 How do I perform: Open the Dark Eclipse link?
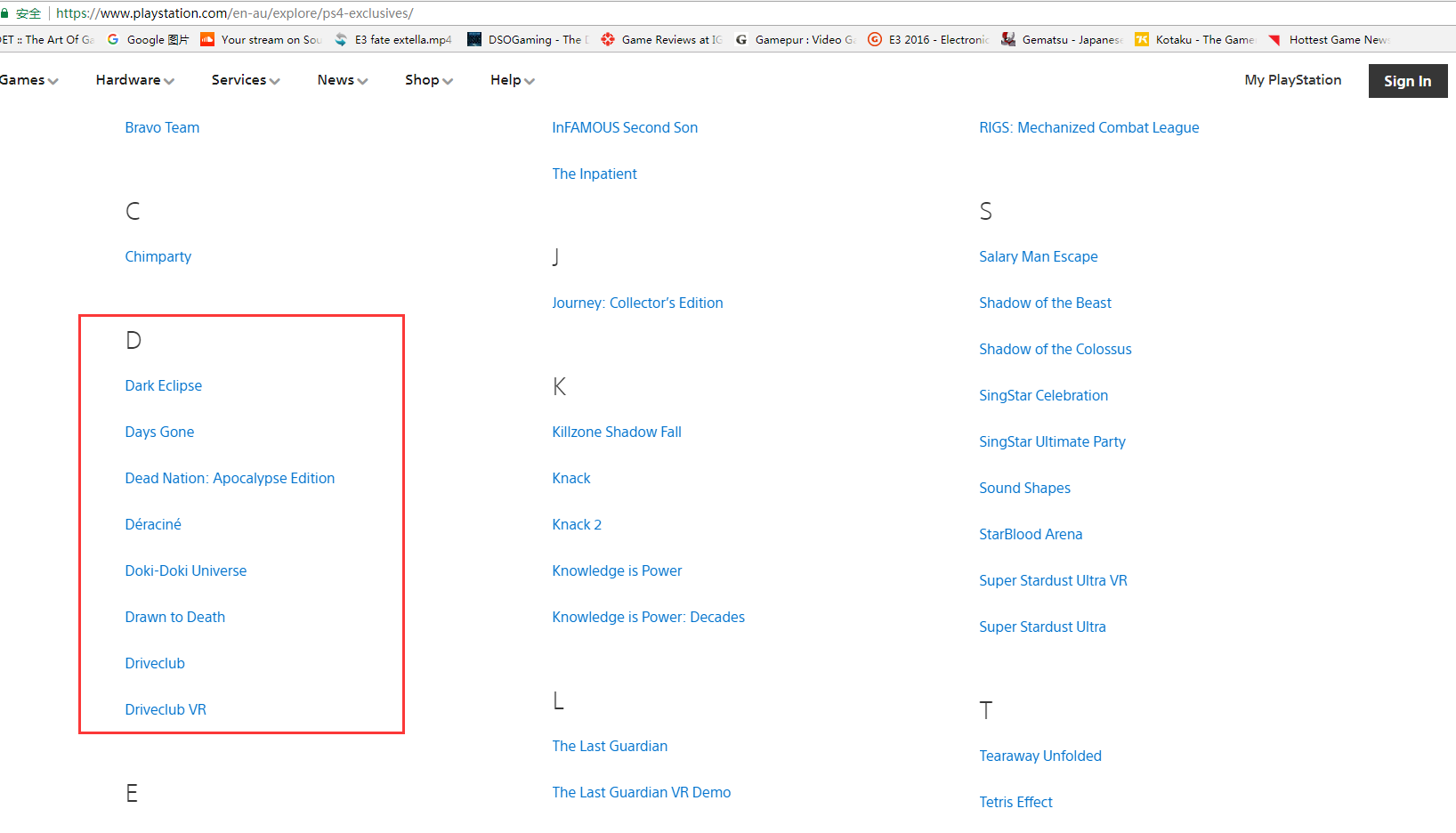click(x=164, y=385)
